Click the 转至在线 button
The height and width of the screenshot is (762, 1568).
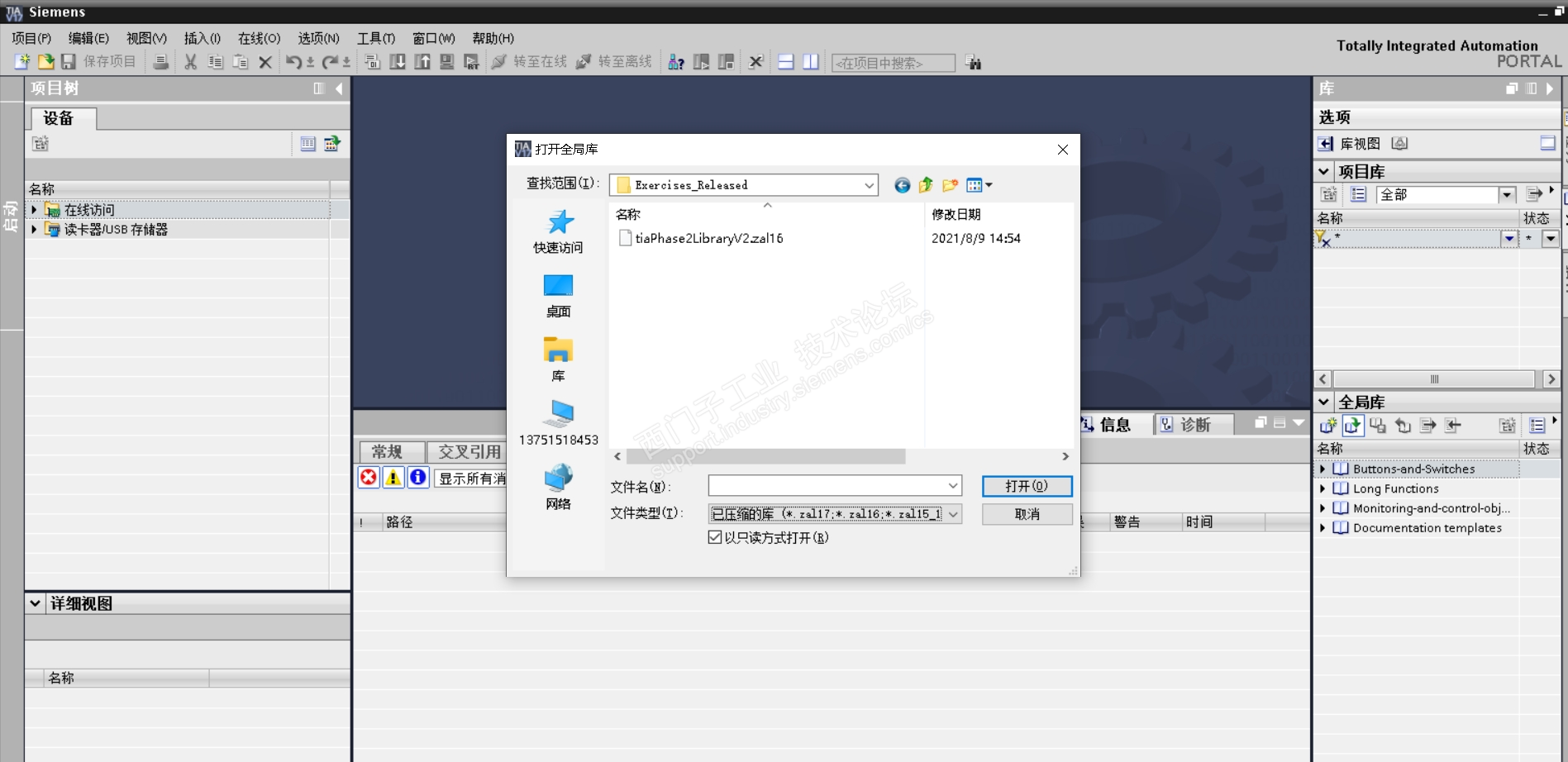coord(529,62)
